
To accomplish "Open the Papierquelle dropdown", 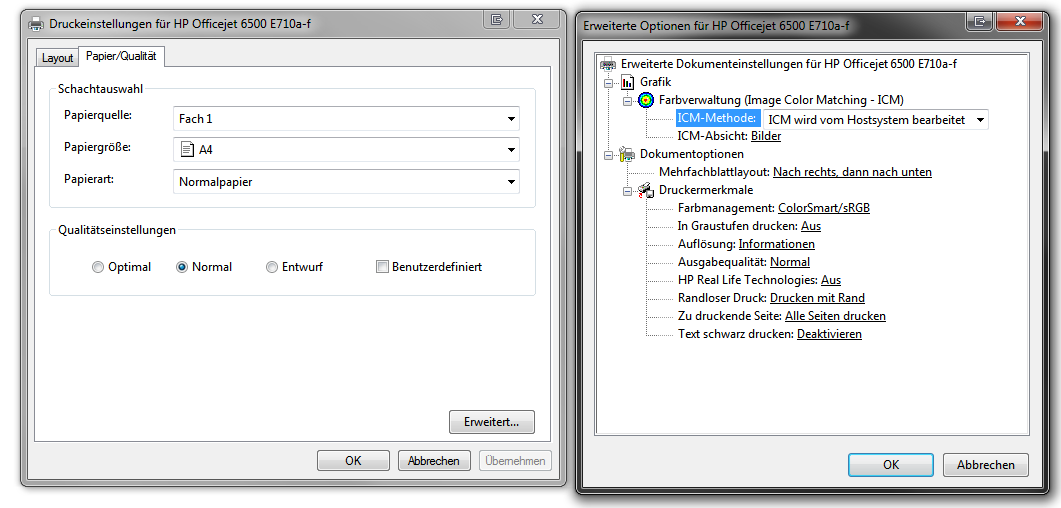I will [x=346, y=118].
